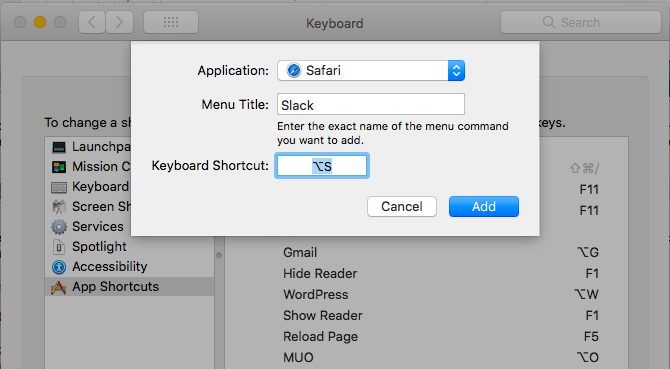This screenshot has width=670, height=369.
Task: Select the Gmail shortcut row
Action: [x=441, y=252]
